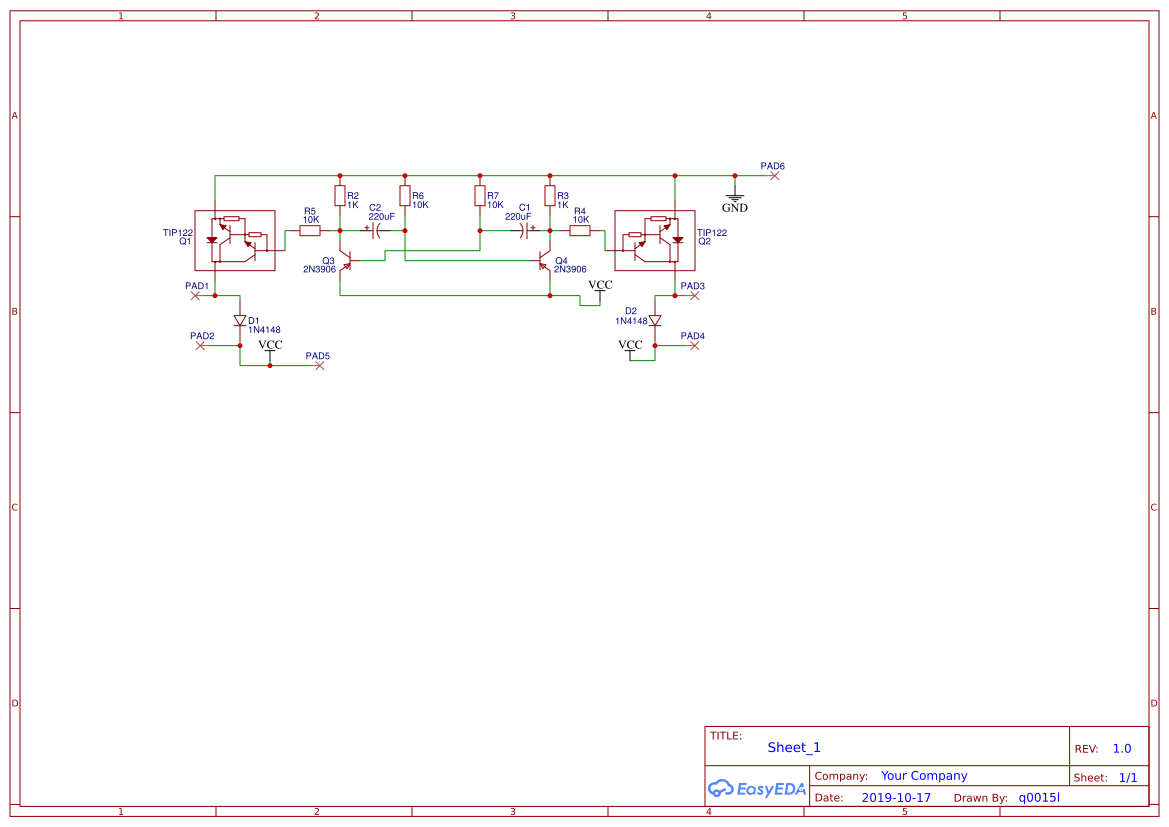This screenshot has width=1169, height=827.
Task: Click the GND ground symbol near PAD6
Action: click(734, 197)
